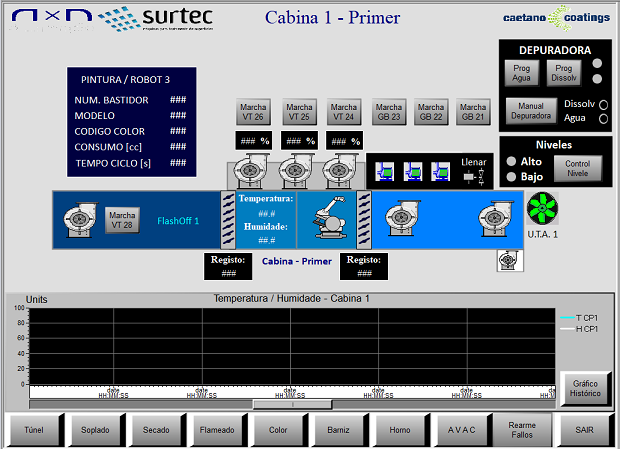Screen dimensions: 620x449
Task: Select the Dissolv radio button
Action: click(603, 104)
